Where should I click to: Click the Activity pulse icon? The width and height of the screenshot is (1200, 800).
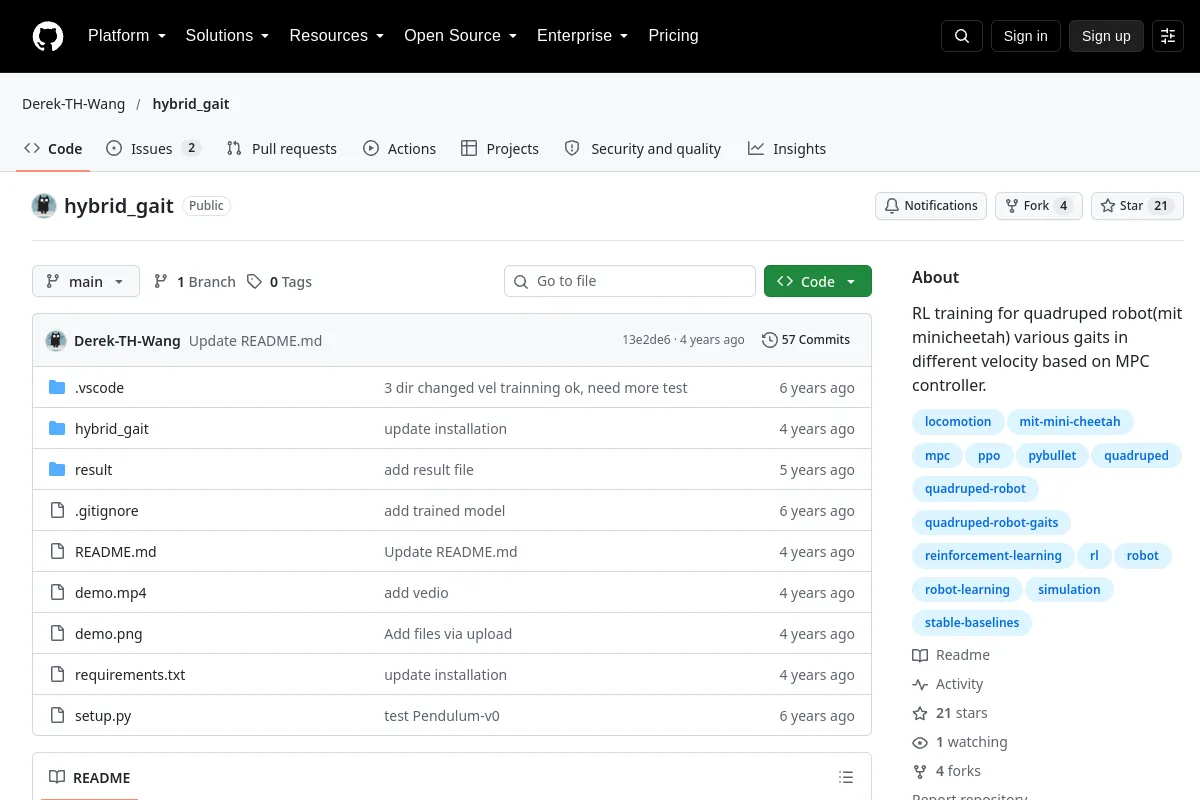coord(920,685)
